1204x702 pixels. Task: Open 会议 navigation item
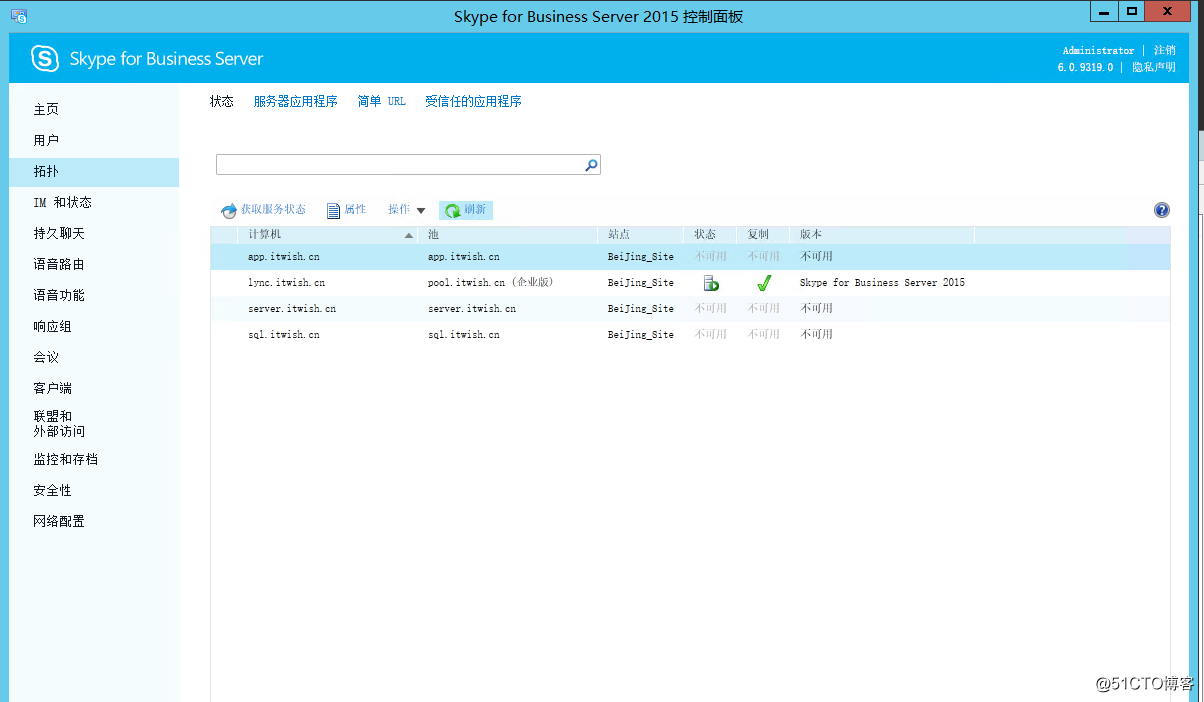(x=94, y=358)
